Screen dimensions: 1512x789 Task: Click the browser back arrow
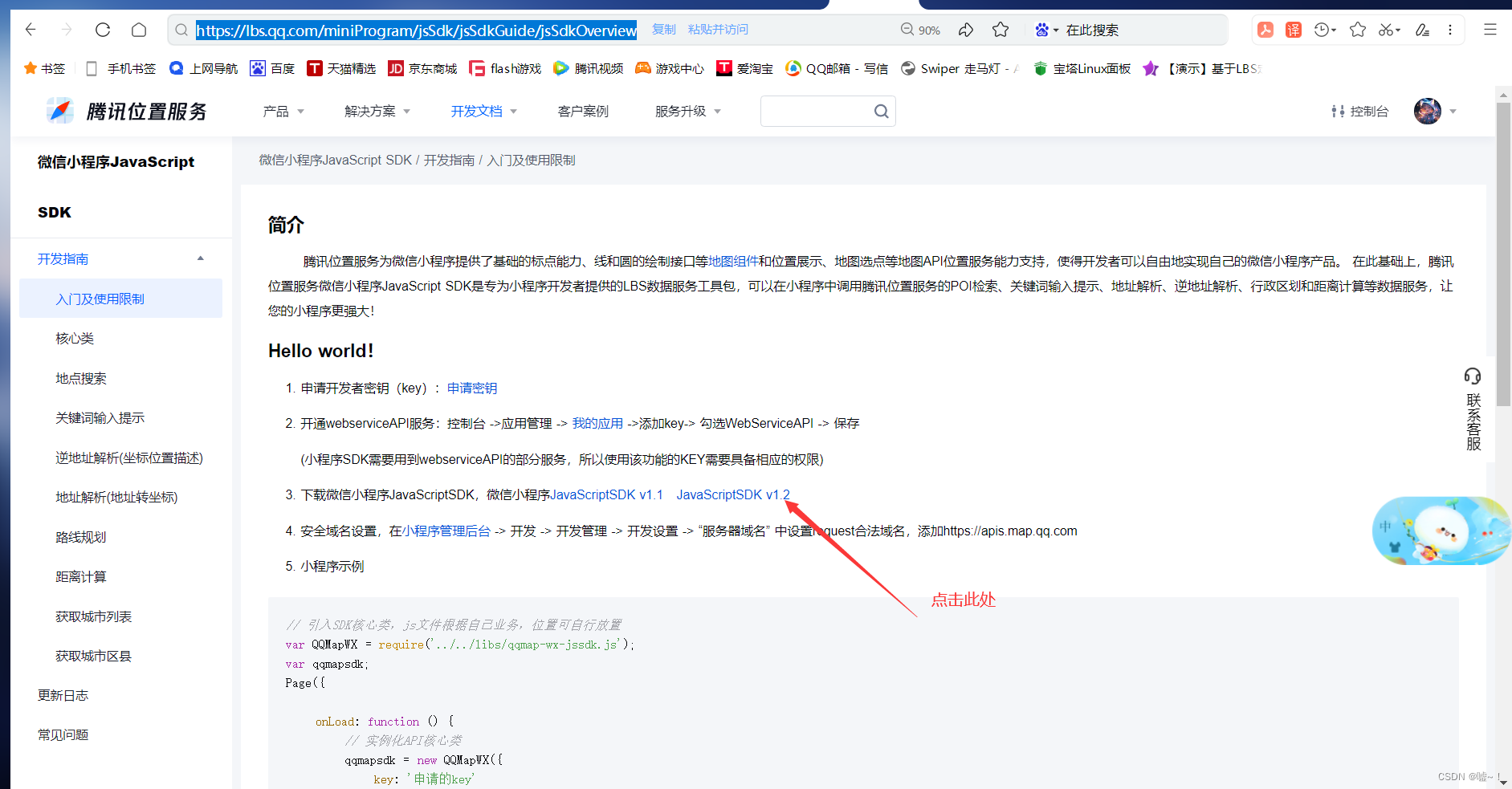coord(31,30)
